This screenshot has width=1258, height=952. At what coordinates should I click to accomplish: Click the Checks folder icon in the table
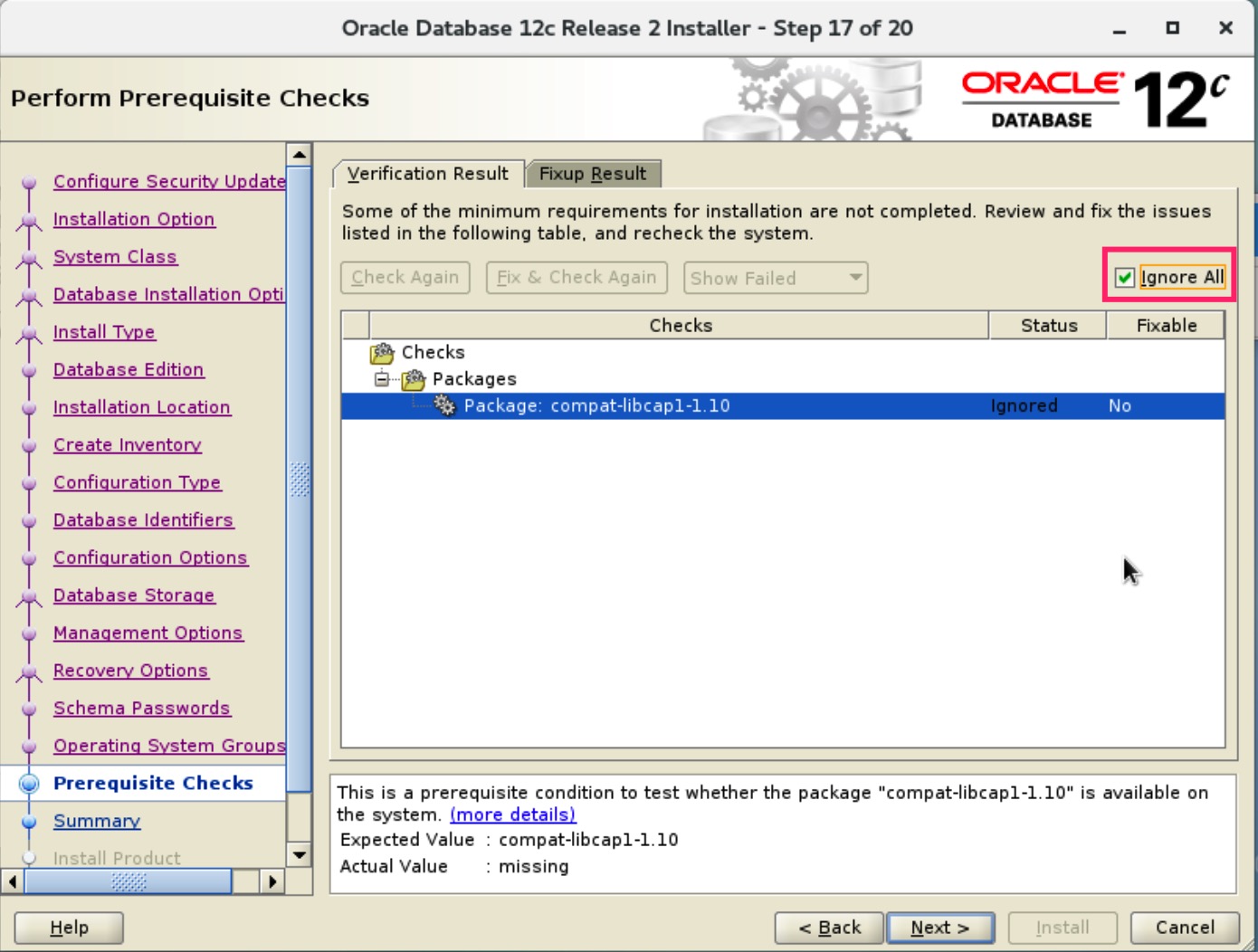(x=382, y=352)
